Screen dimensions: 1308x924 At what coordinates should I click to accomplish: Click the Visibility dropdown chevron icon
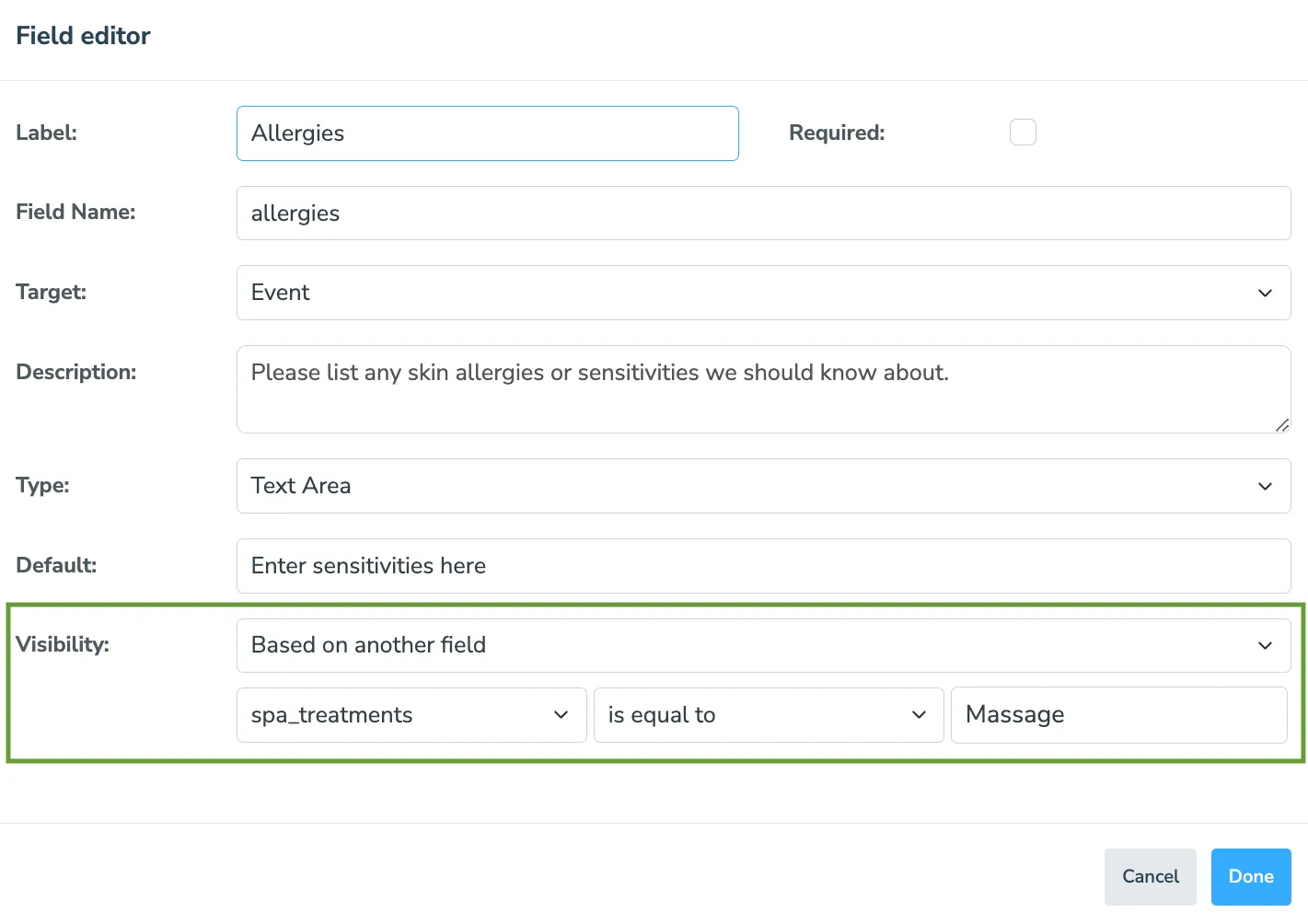point(1266,645)
